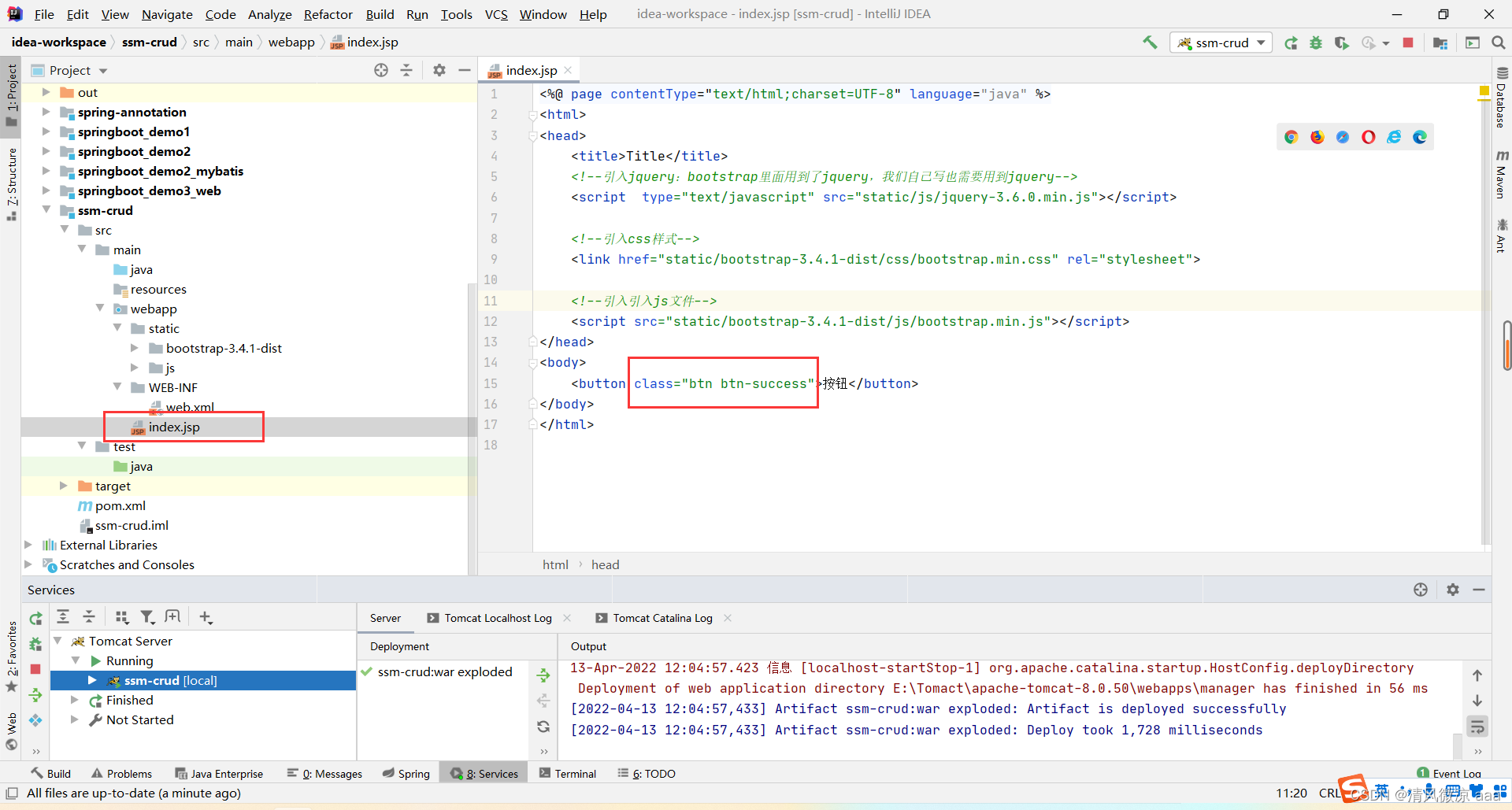
Task: Toggle the Maven tool window stripe
Action: 1502,174
